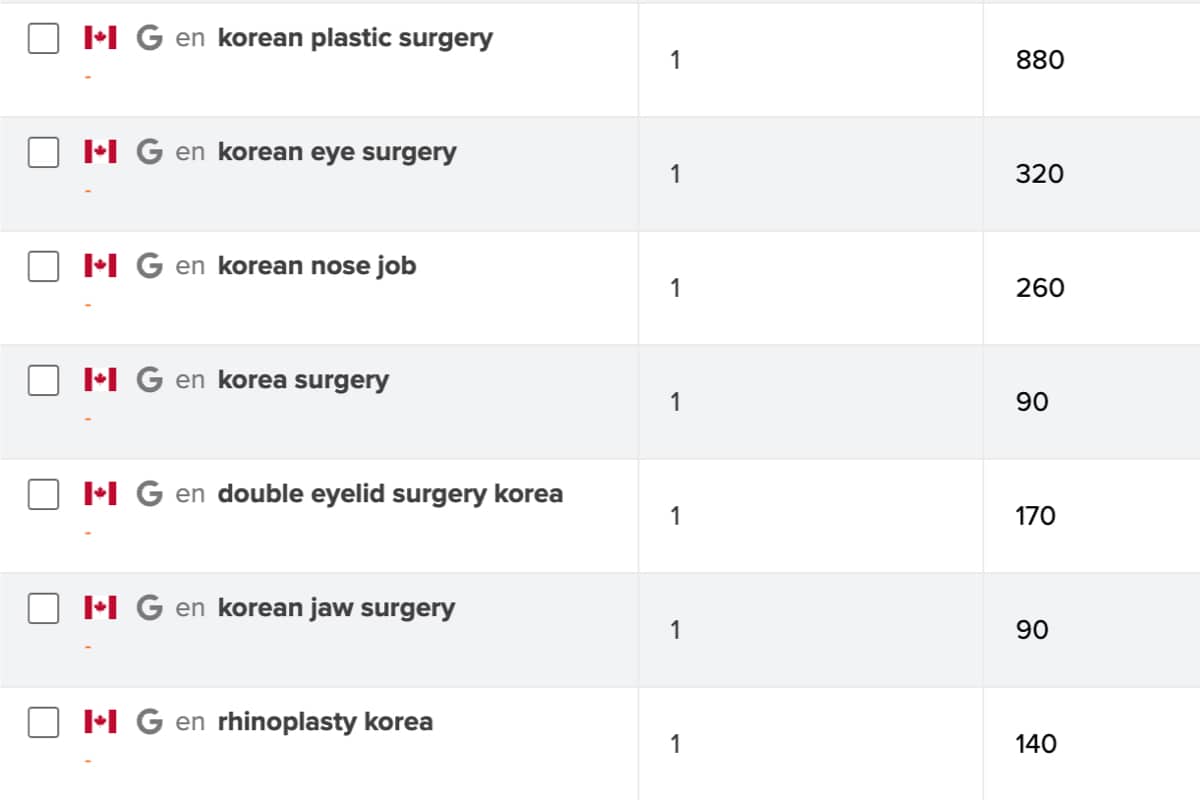Enable checkbox for double eyelid surgery korea
This screenshot has height=800, width=1200.
(43, 495)
